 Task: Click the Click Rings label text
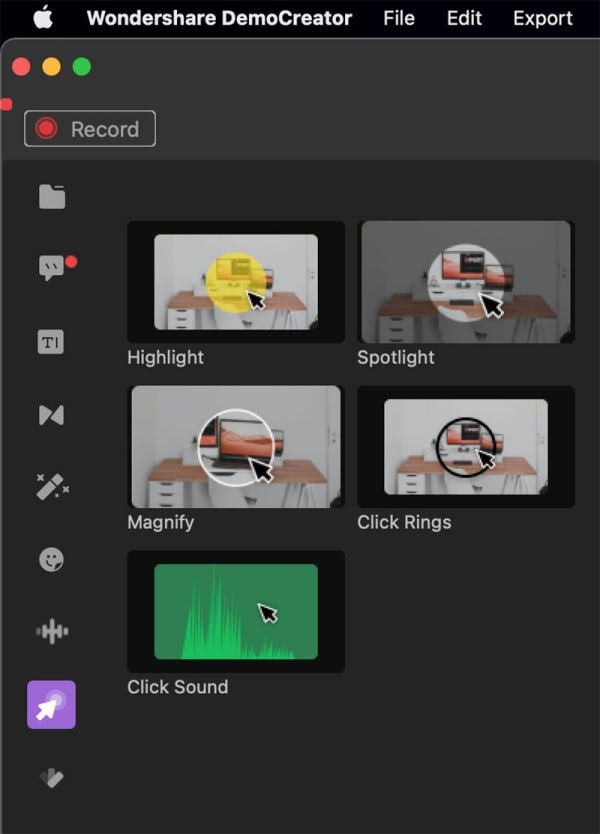coord(404,522)
